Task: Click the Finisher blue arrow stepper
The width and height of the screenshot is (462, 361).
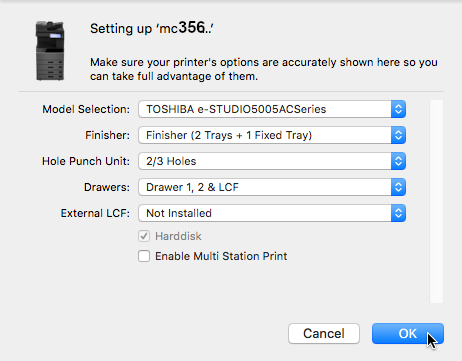Action: [x=398, y=135]
